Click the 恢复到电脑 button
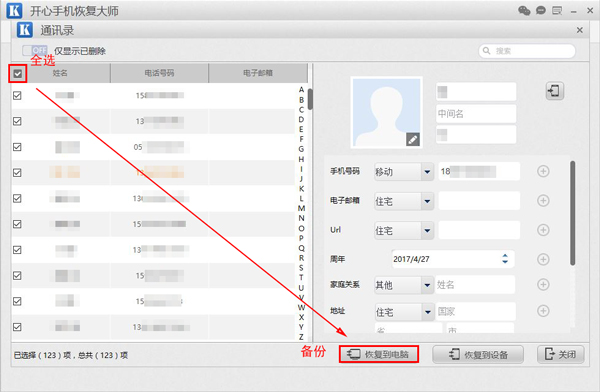 pos(379,354)
